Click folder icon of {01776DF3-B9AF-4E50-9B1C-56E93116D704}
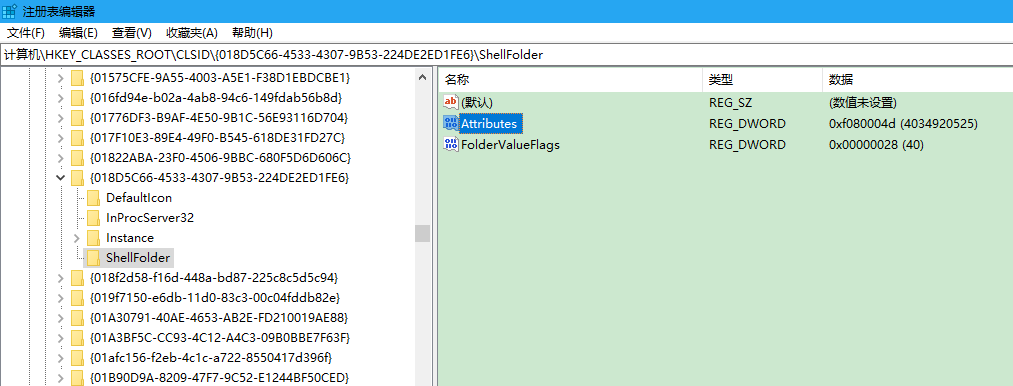 point(78,118)
